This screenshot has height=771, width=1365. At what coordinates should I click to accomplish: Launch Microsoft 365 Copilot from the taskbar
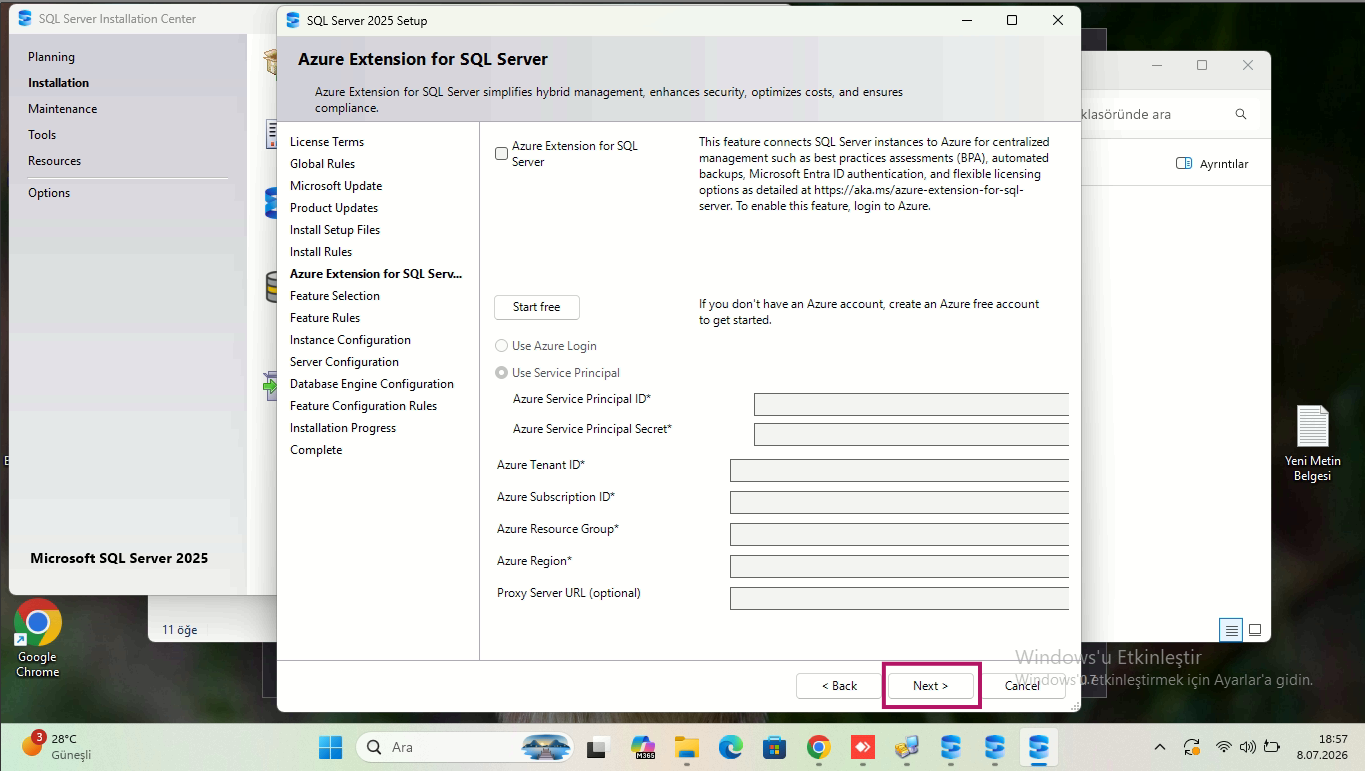click(x=642, y=747)
